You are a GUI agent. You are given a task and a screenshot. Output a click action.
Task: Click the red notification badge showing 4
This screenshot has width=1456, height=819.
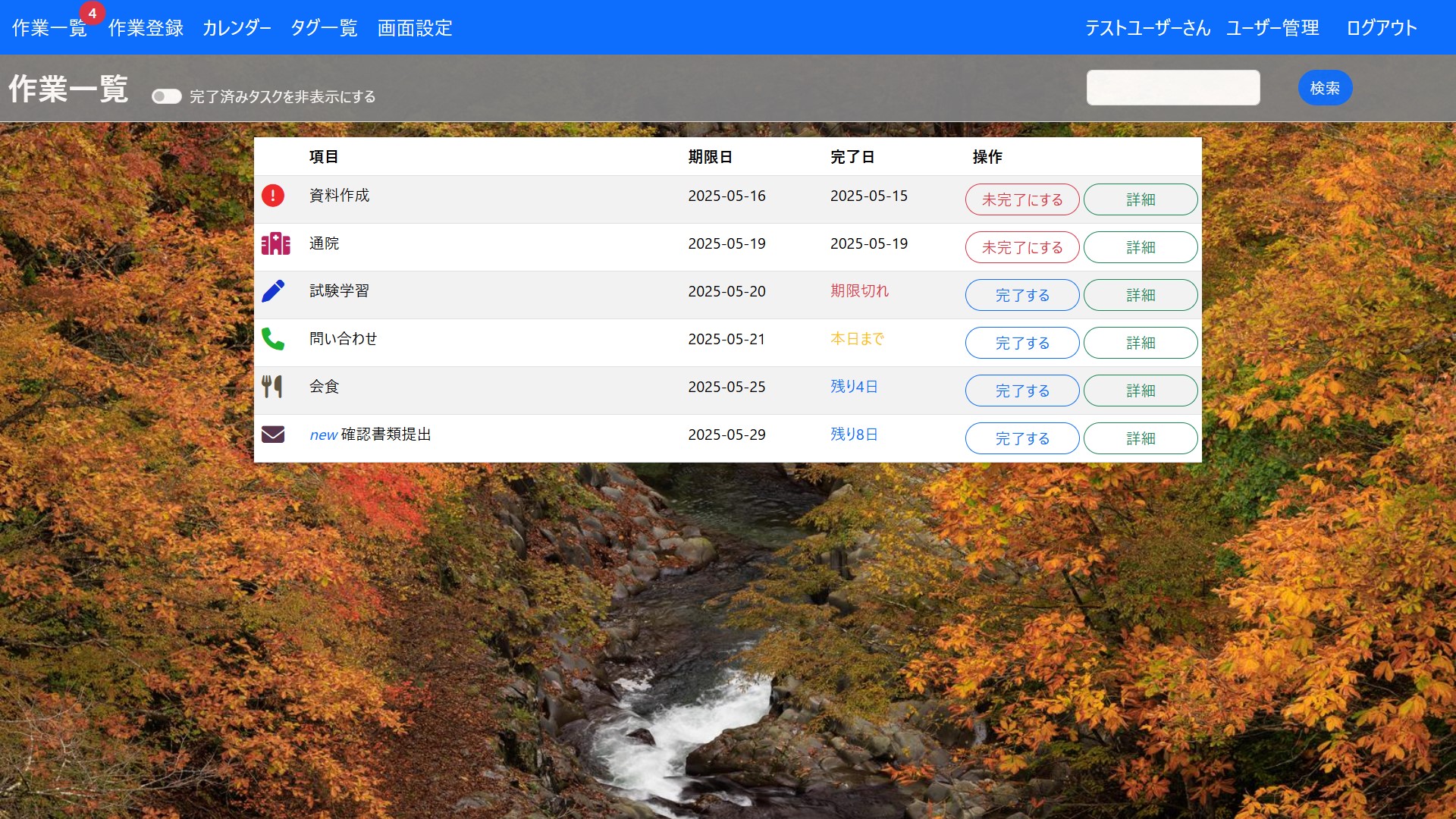(x=93, y=13)
